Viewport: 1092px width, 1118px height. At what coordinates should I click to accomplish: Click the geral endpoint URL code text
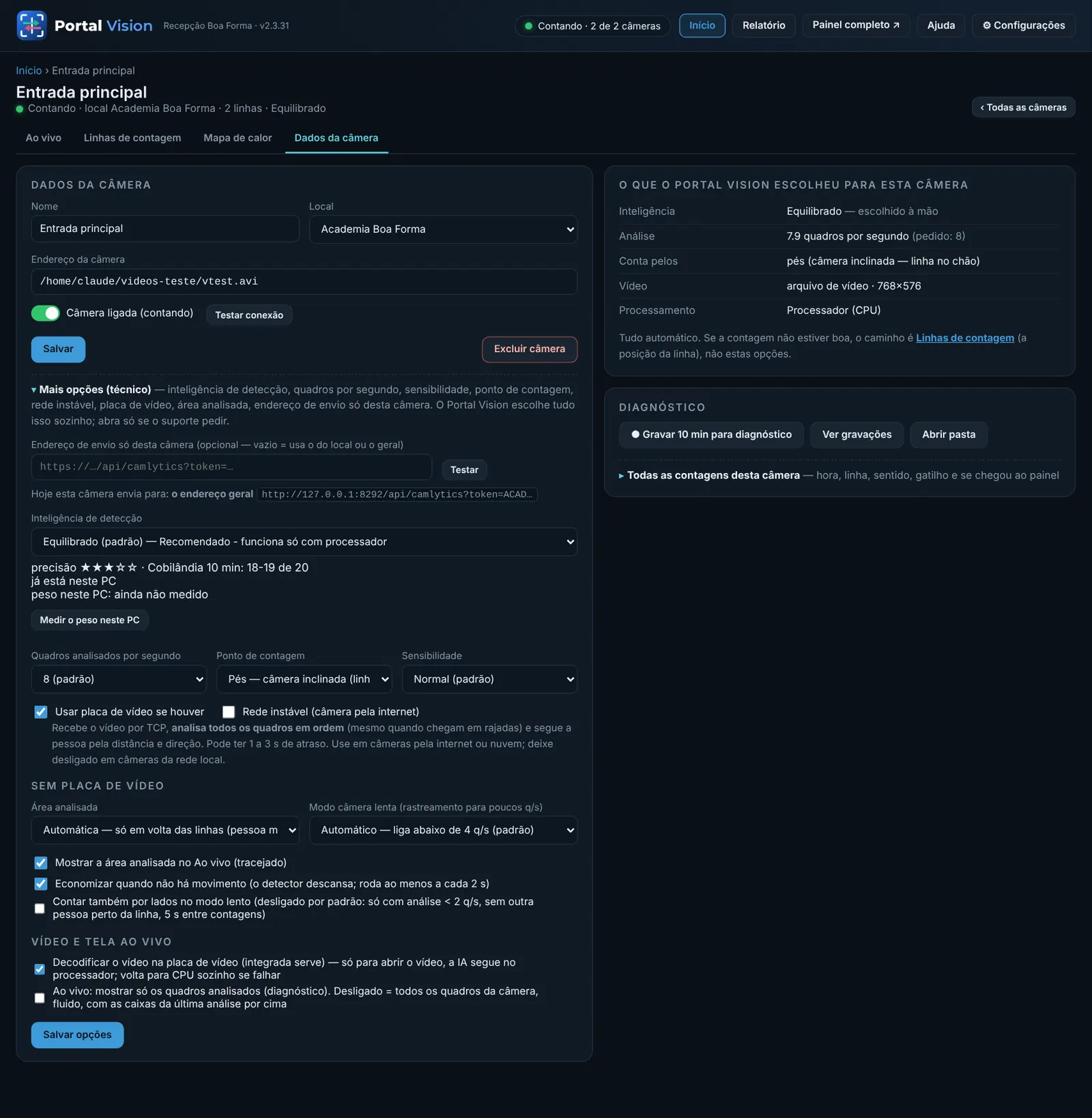point(397,494)
